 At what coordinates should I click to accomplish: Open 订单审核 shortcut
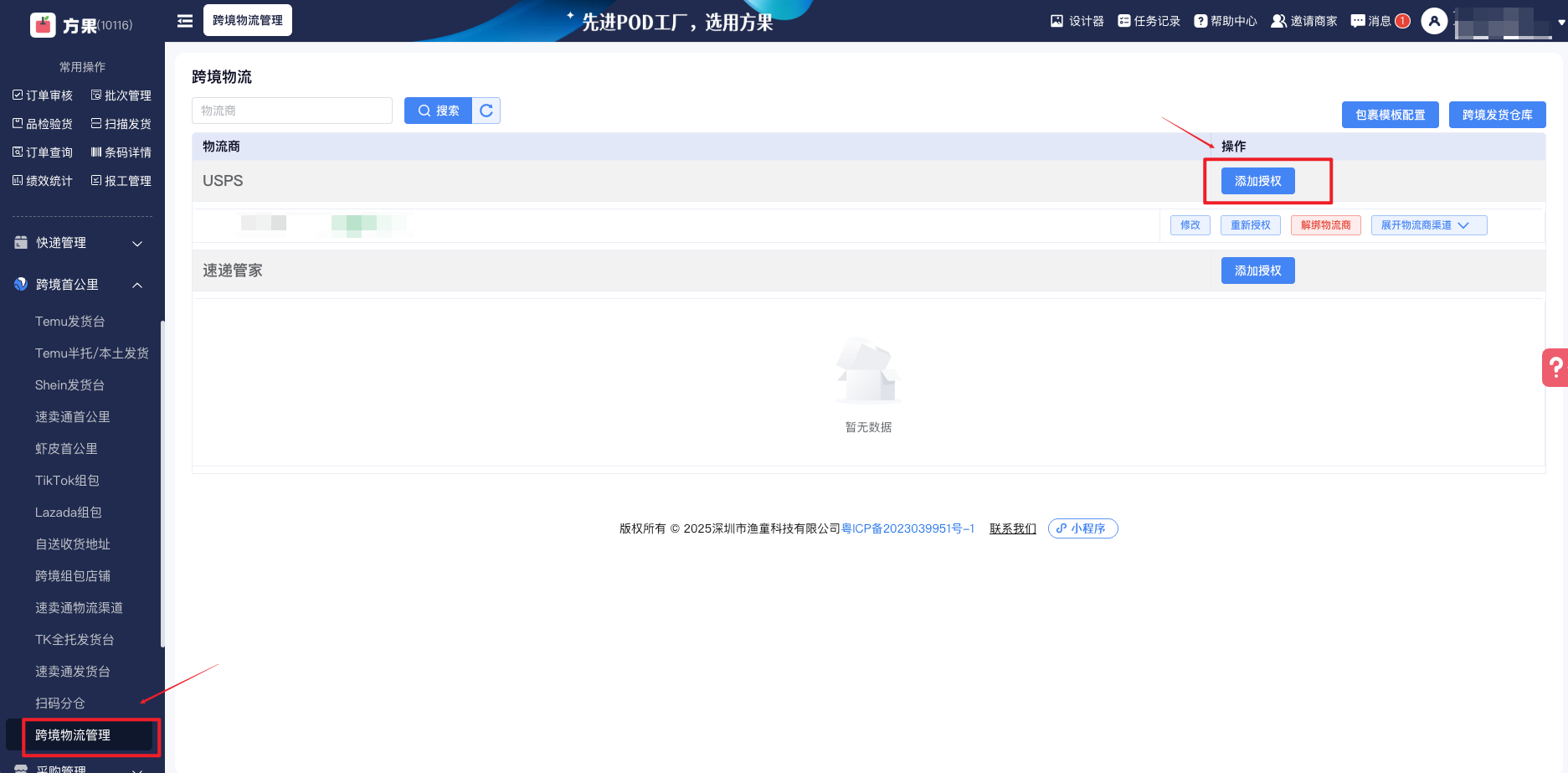tap(43, 95)
